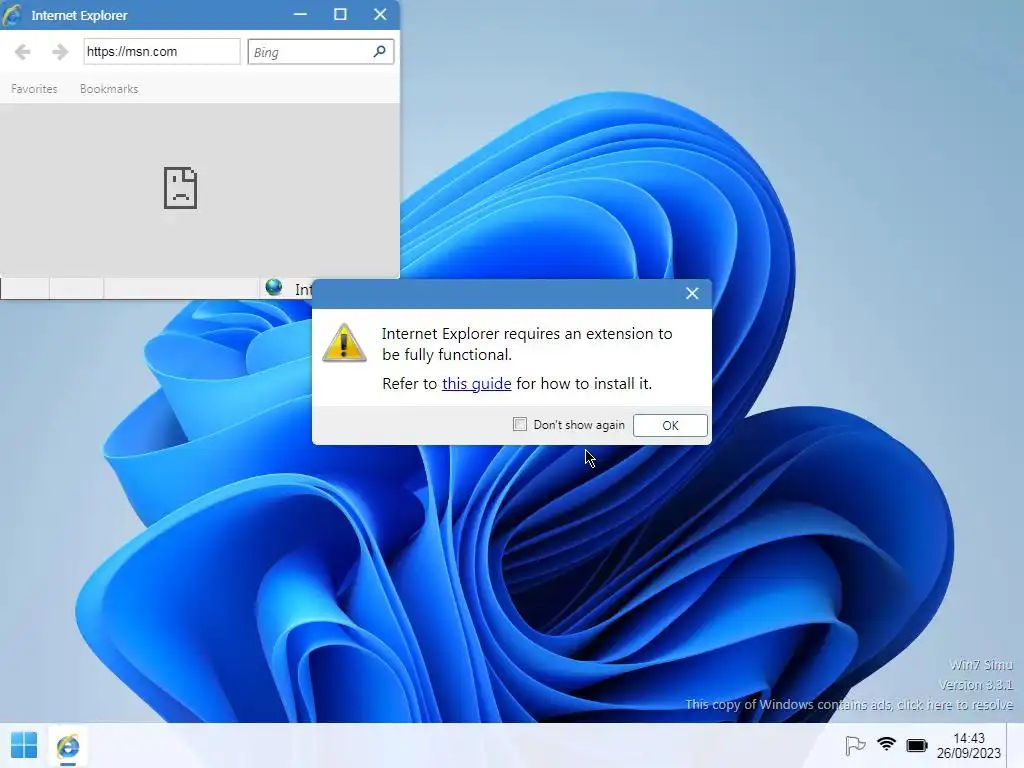Screen dimensions: 1024x768
Task: Click the Show desktop strip right of the clock
Action: [x=1015, y=745]
